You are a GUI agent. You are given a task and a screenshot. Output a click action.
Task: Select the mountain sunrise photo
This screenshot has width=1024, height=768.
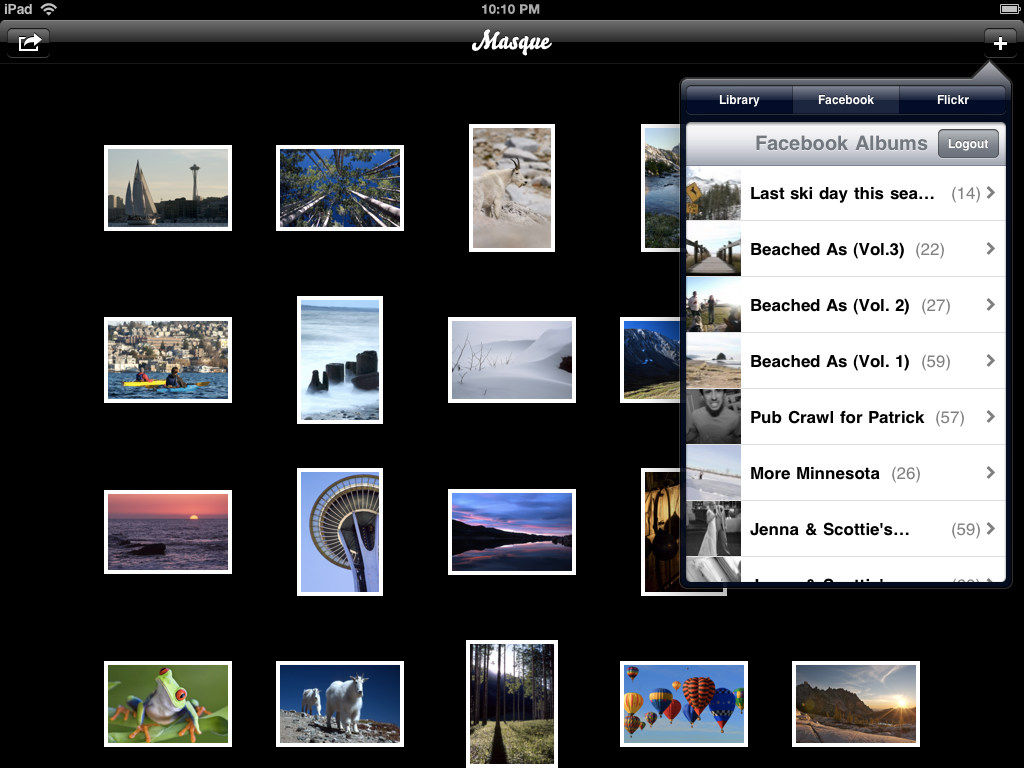pyautogui.click(x=856, y=704)
